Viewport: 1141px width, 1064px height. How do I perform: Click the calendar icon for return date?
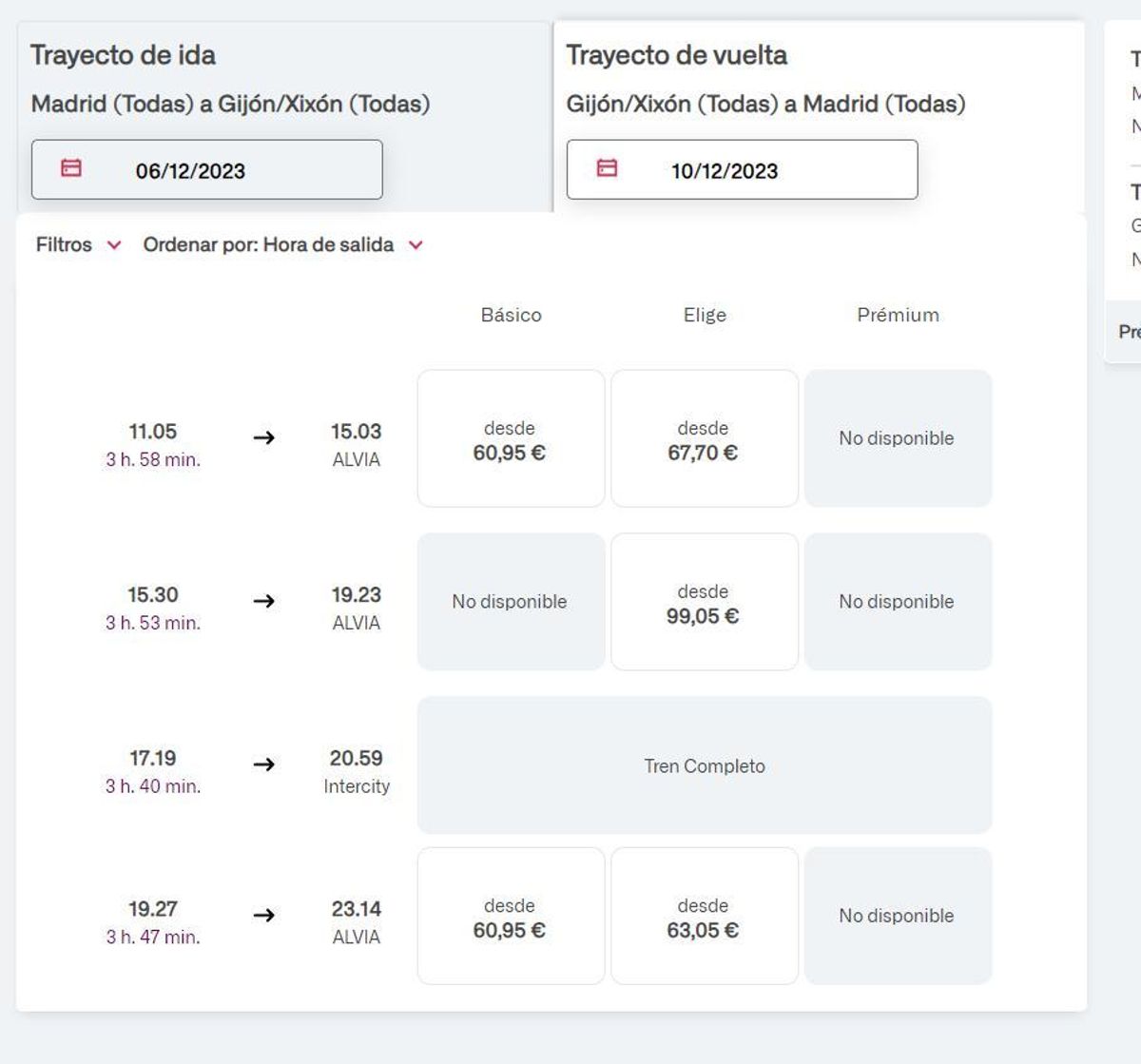(x=607, y=168)
